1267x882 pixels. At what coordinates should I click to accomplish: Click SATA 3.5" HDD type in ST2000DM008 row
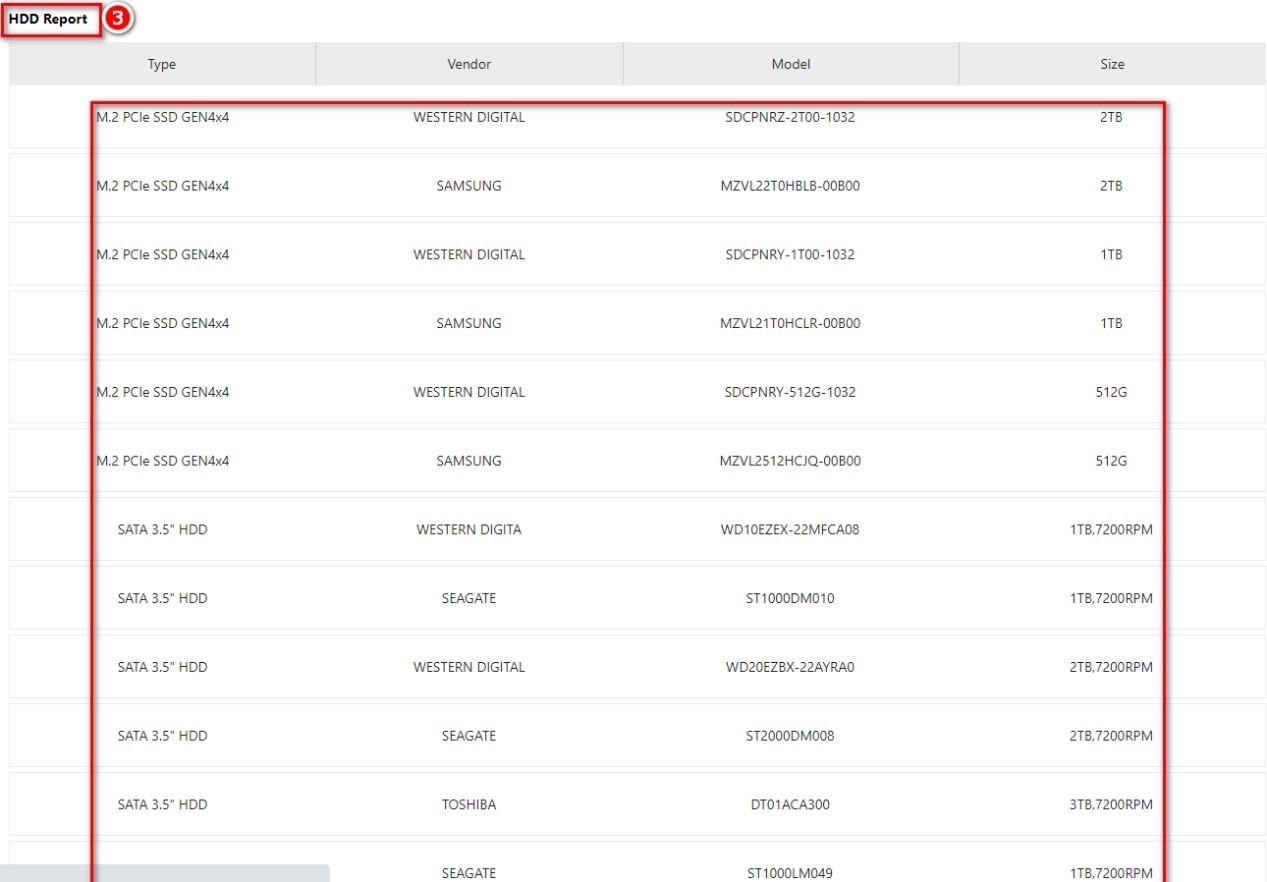pos(163,736)
